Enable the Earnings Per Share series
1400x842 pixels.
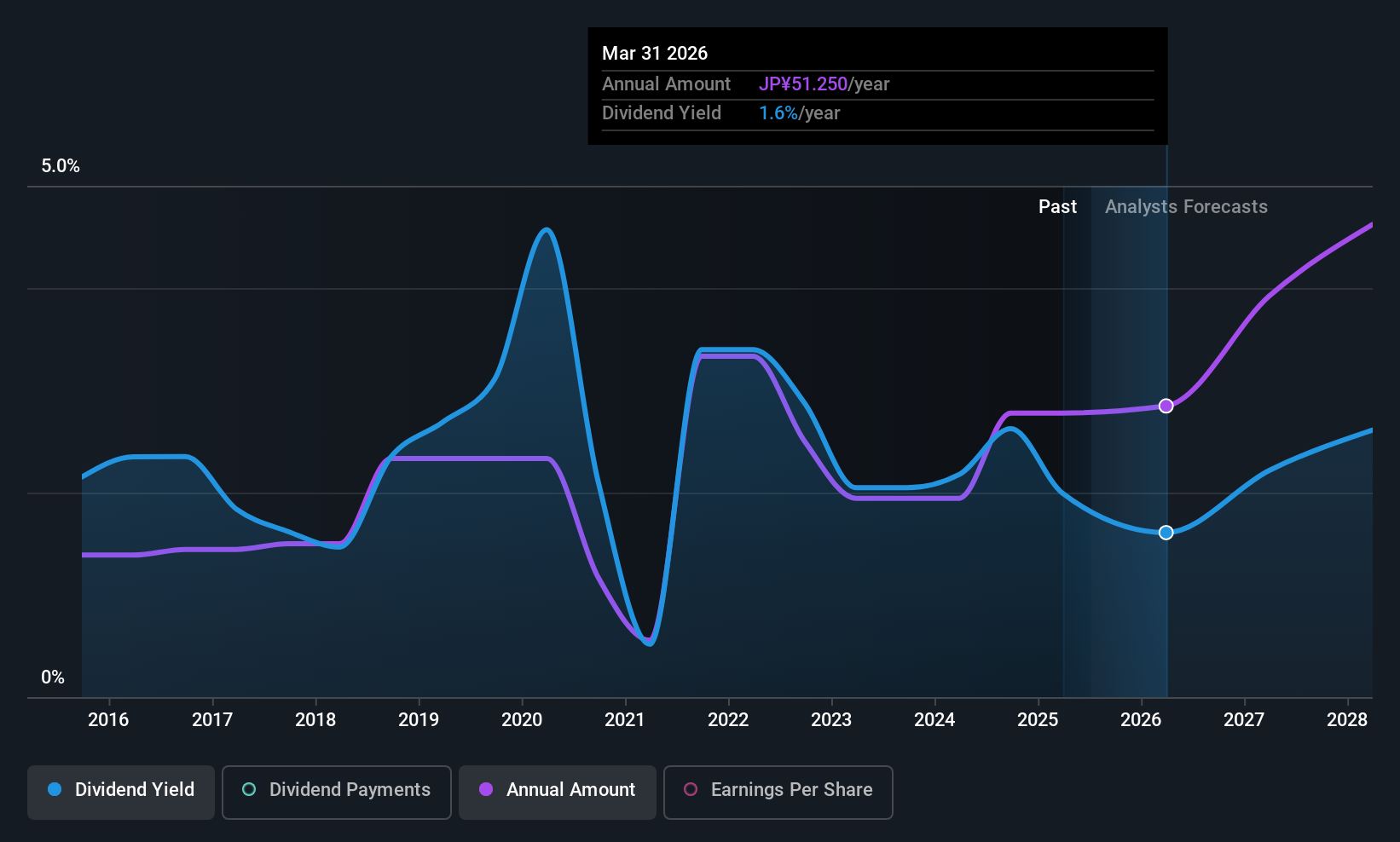click(778, 793)
